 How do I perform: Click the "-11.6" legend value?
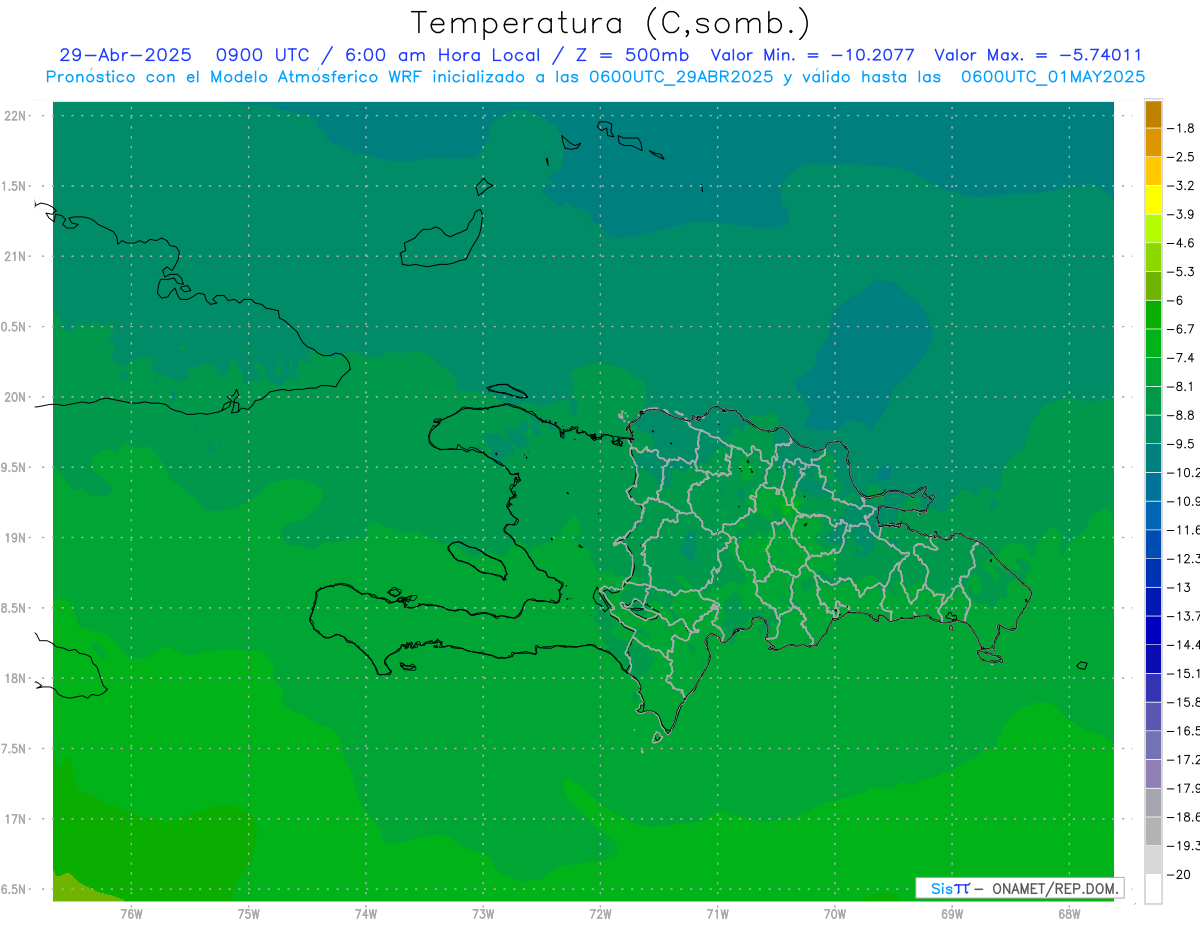click(x=1184, y=529)
